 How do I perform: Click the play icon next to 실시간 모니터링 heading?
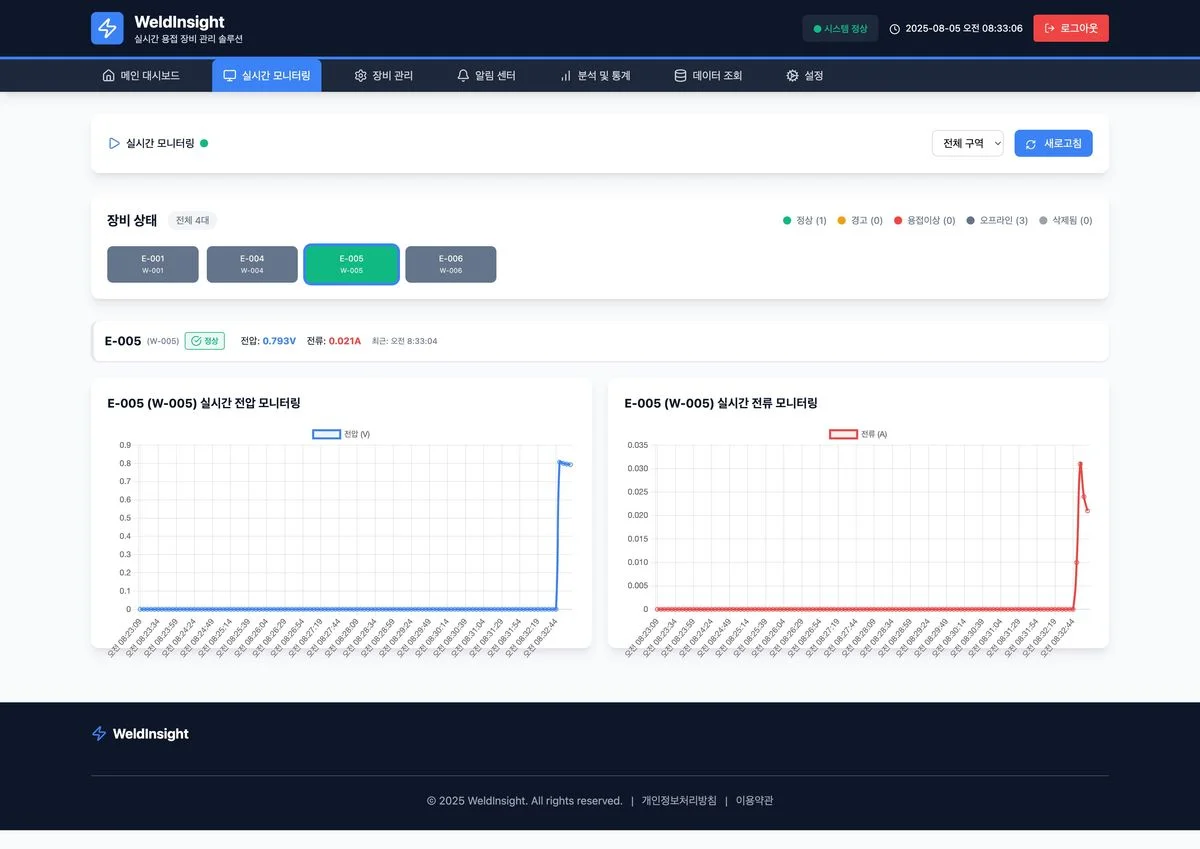tap(114, 143)
